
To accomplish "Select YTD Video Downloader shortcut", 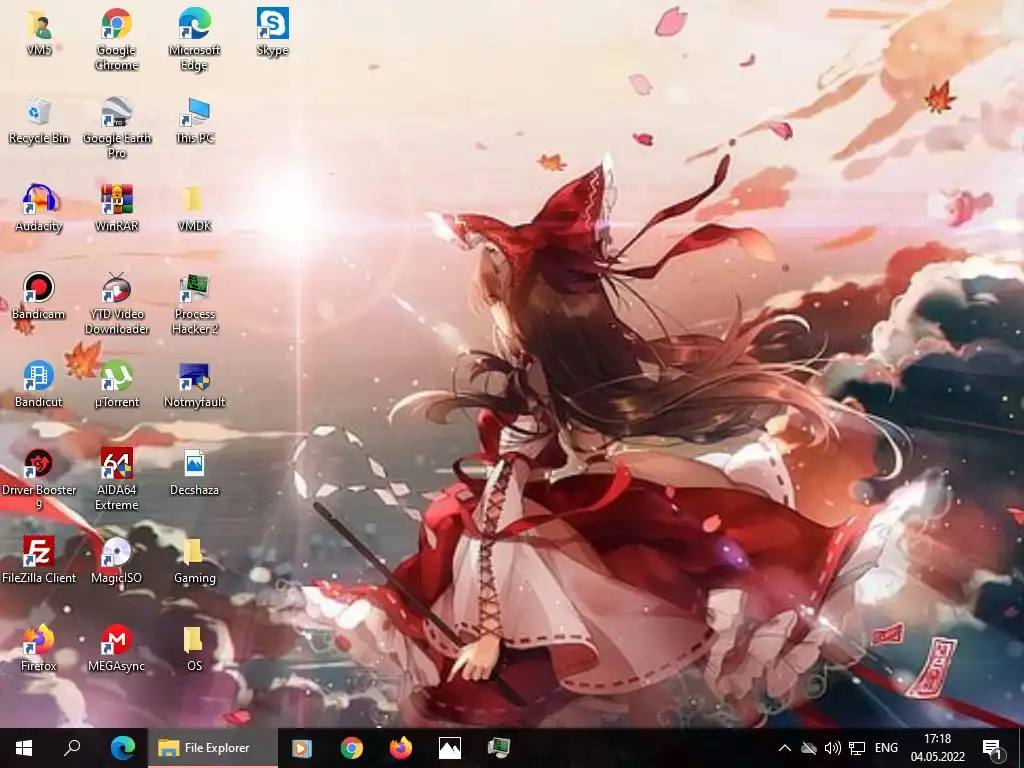I will click(117, 304).
